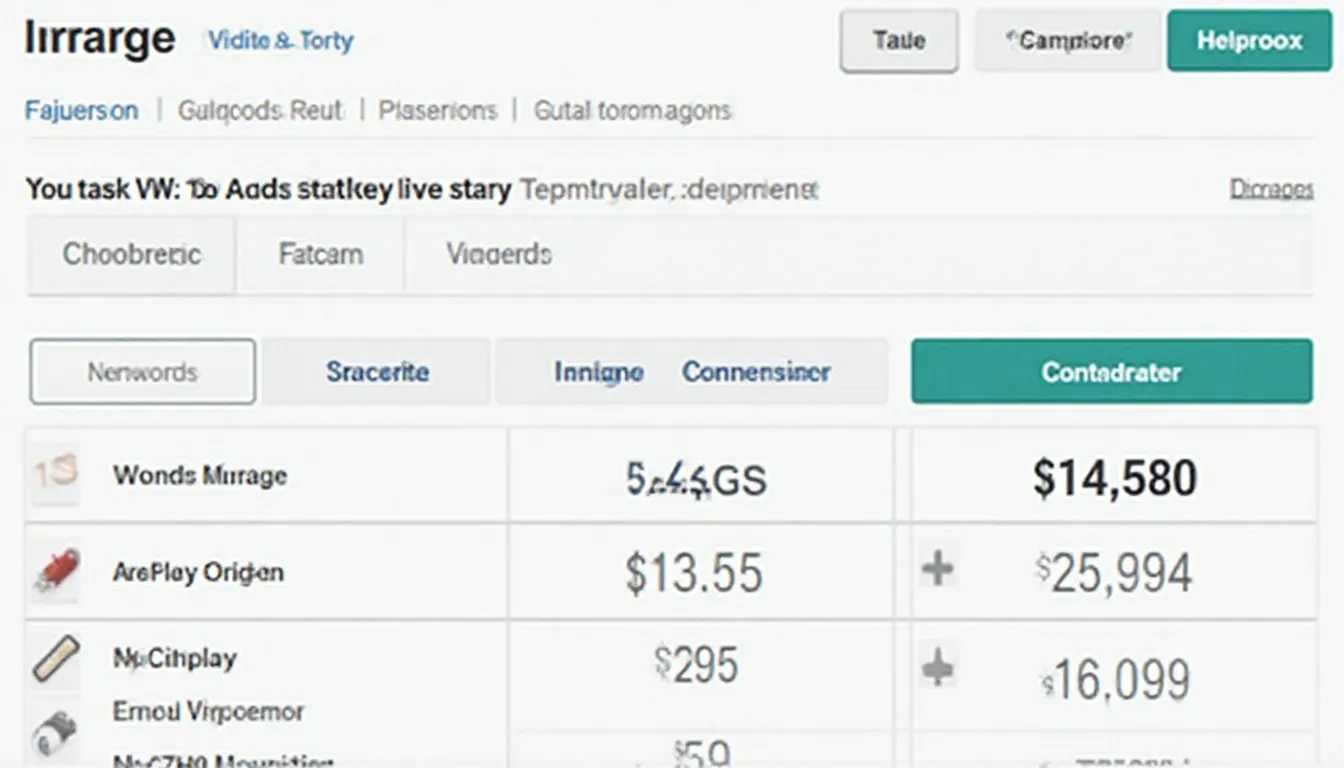Click the Campiore button
The image size is (1344, 768).
coord(1068,41)
